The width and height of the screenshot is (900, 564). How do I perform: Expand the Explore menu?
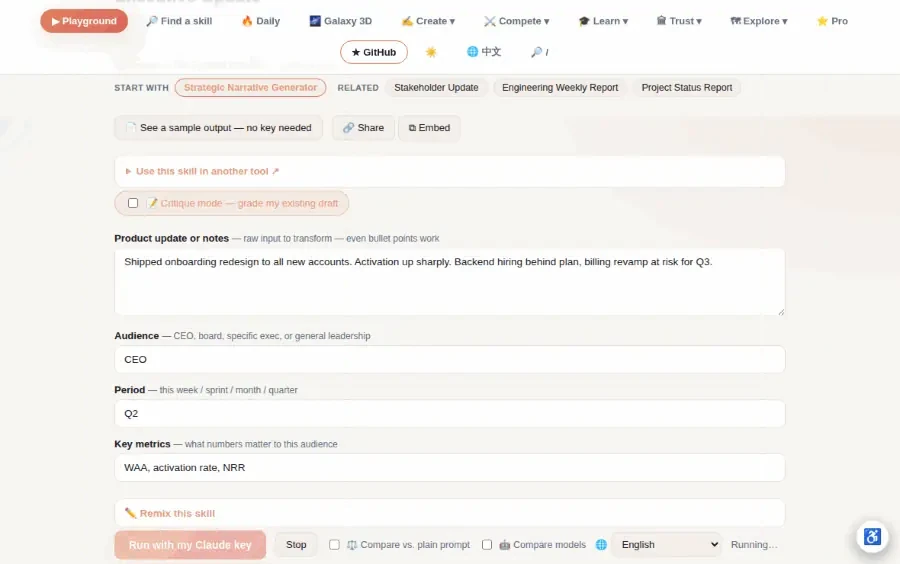click(759, 21)
